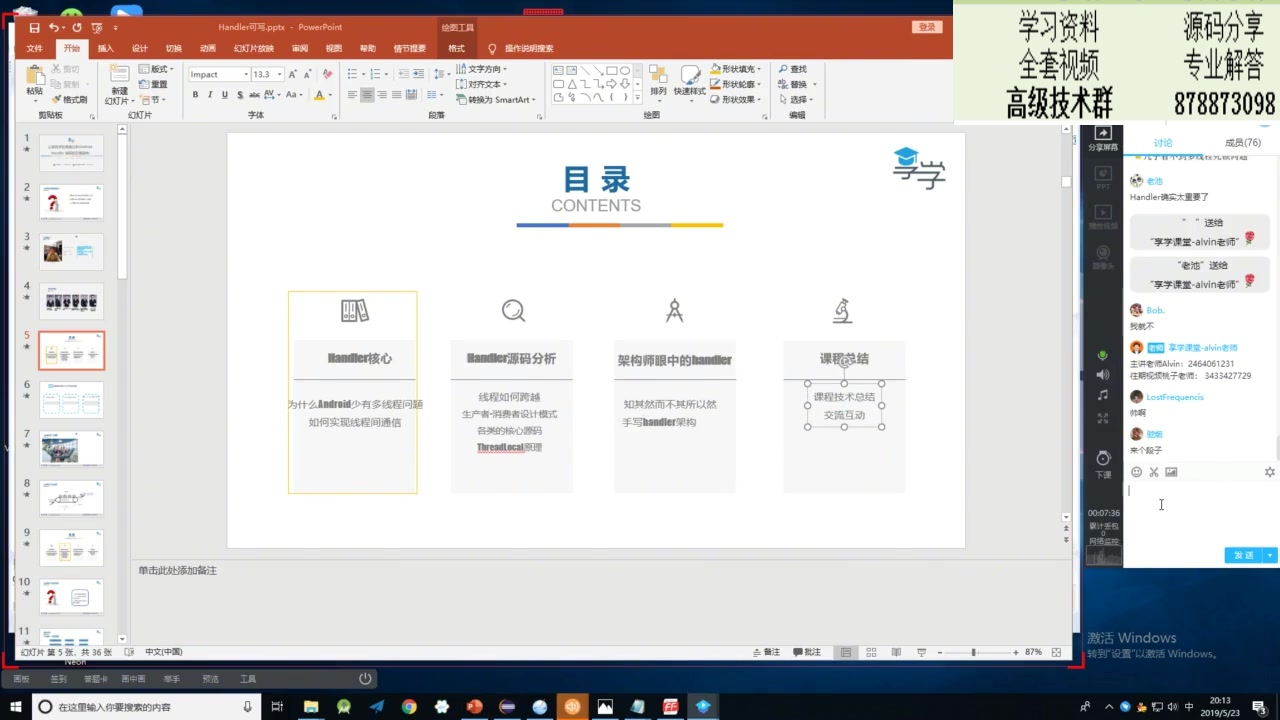Click Replace (替换) in editing group

pyautogui.click(x=792, y=85)
